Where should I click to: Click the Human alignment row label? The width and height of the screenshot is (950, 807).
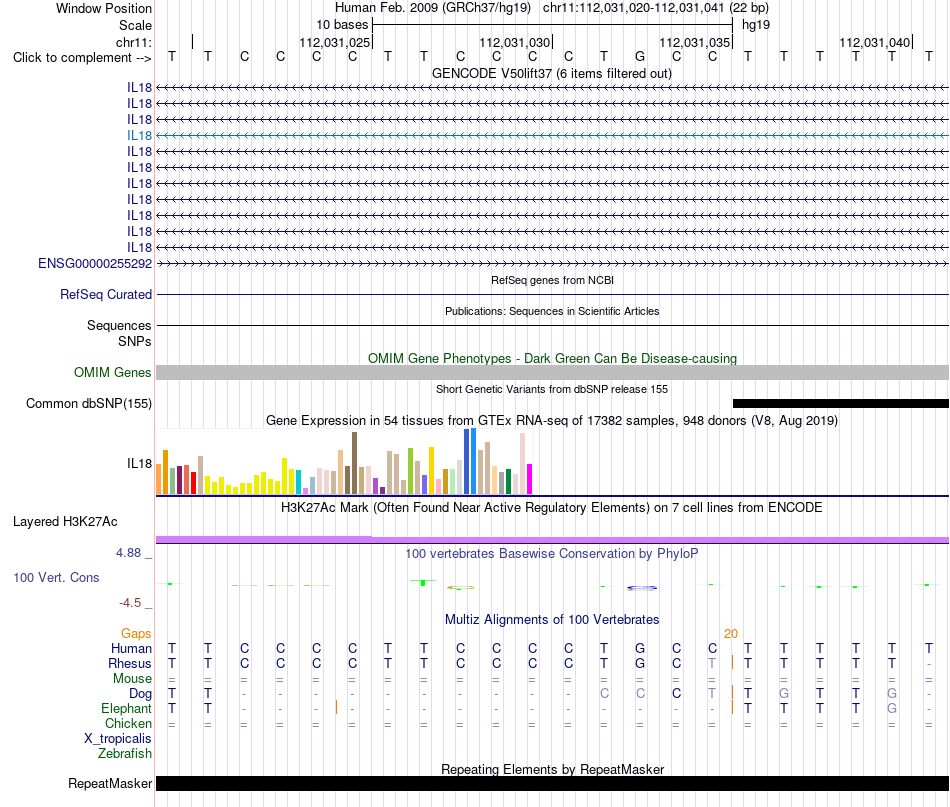pos(131,648)
